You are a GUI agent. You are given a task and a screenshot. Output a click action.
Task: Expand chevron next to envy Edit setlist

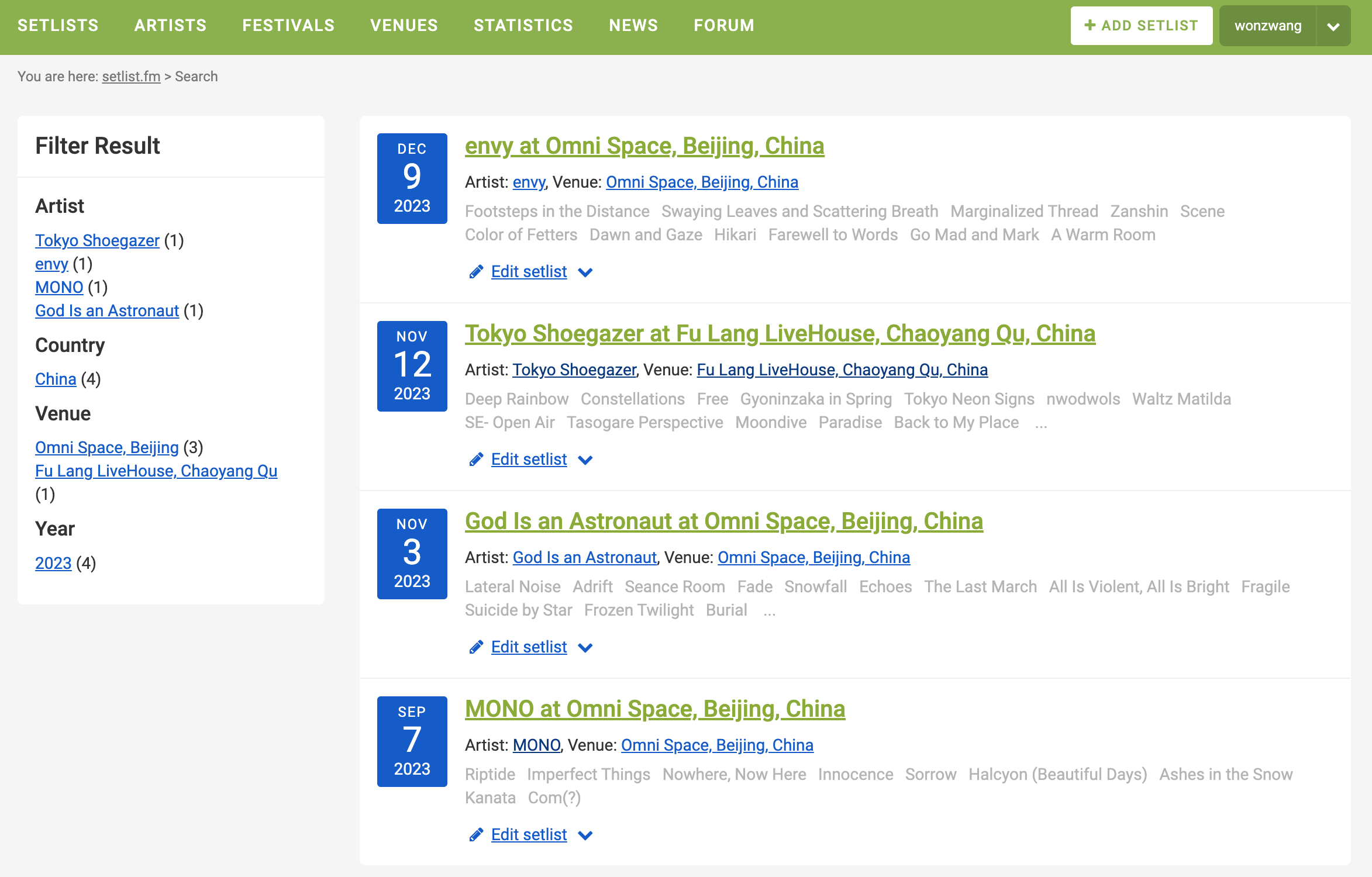pos(585,272)
